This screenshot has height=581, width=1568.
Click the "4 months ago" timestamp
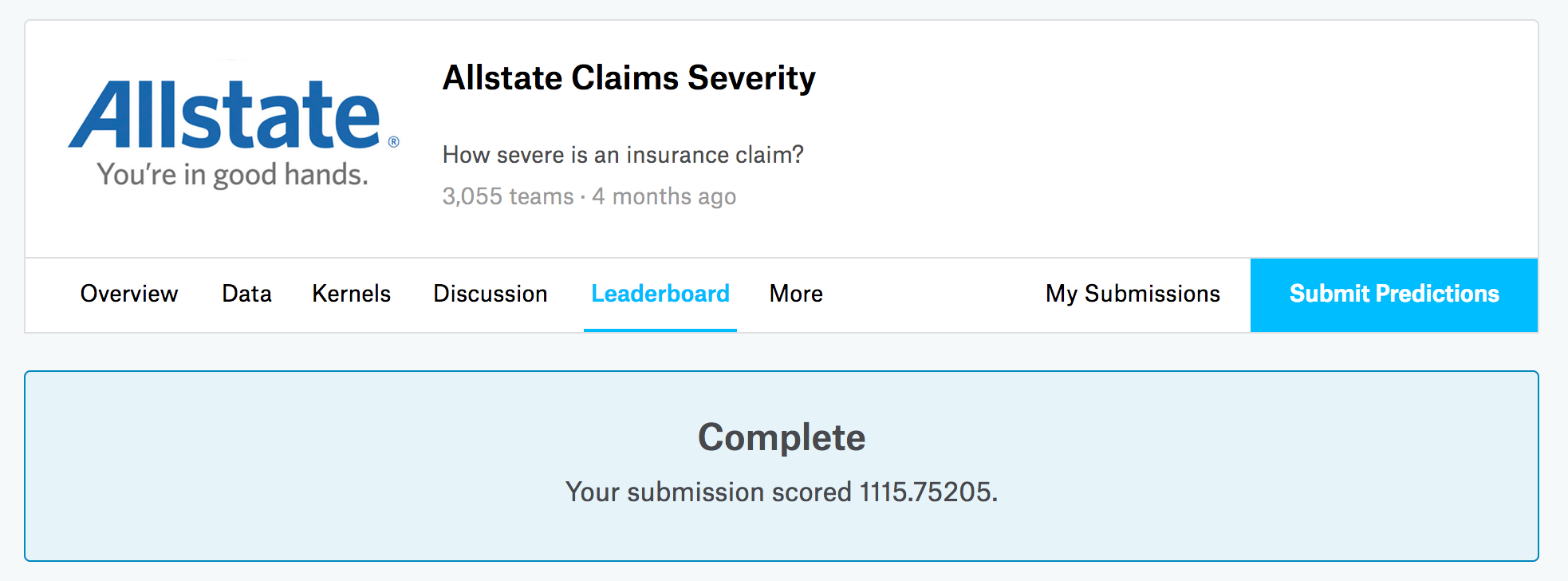click(x=664, y=196)
